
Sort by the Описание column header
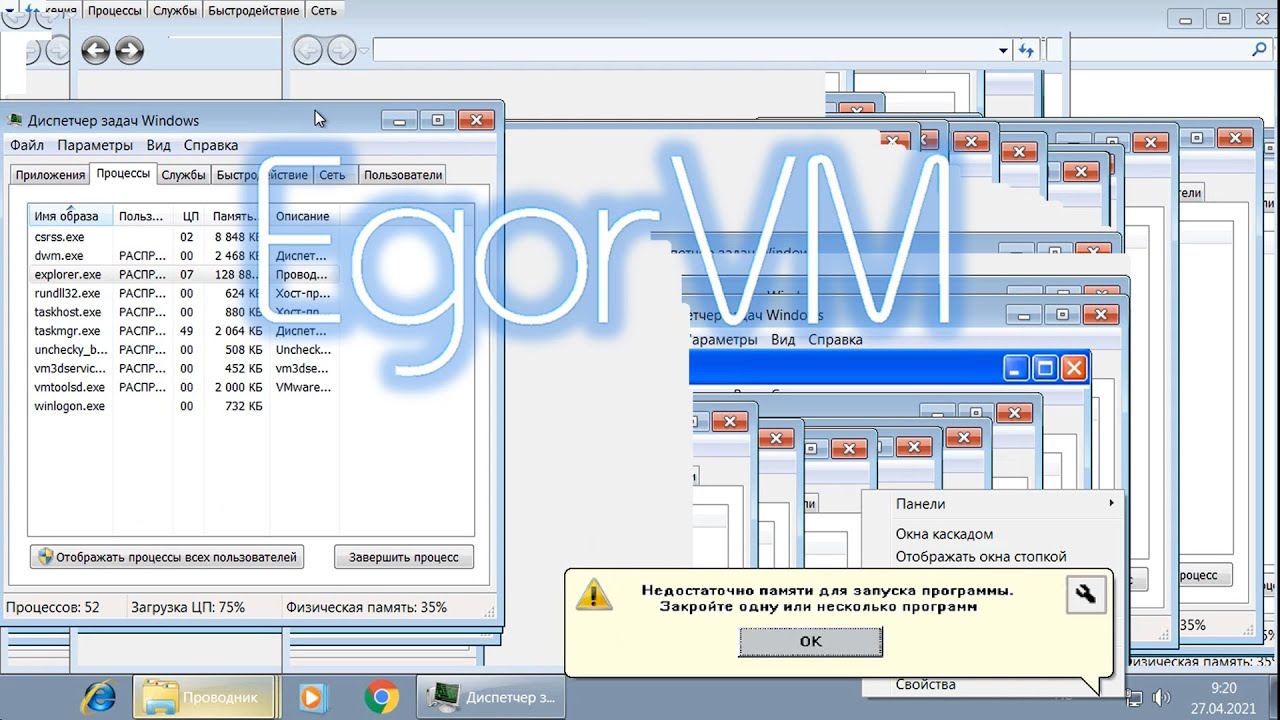point(303,216)
